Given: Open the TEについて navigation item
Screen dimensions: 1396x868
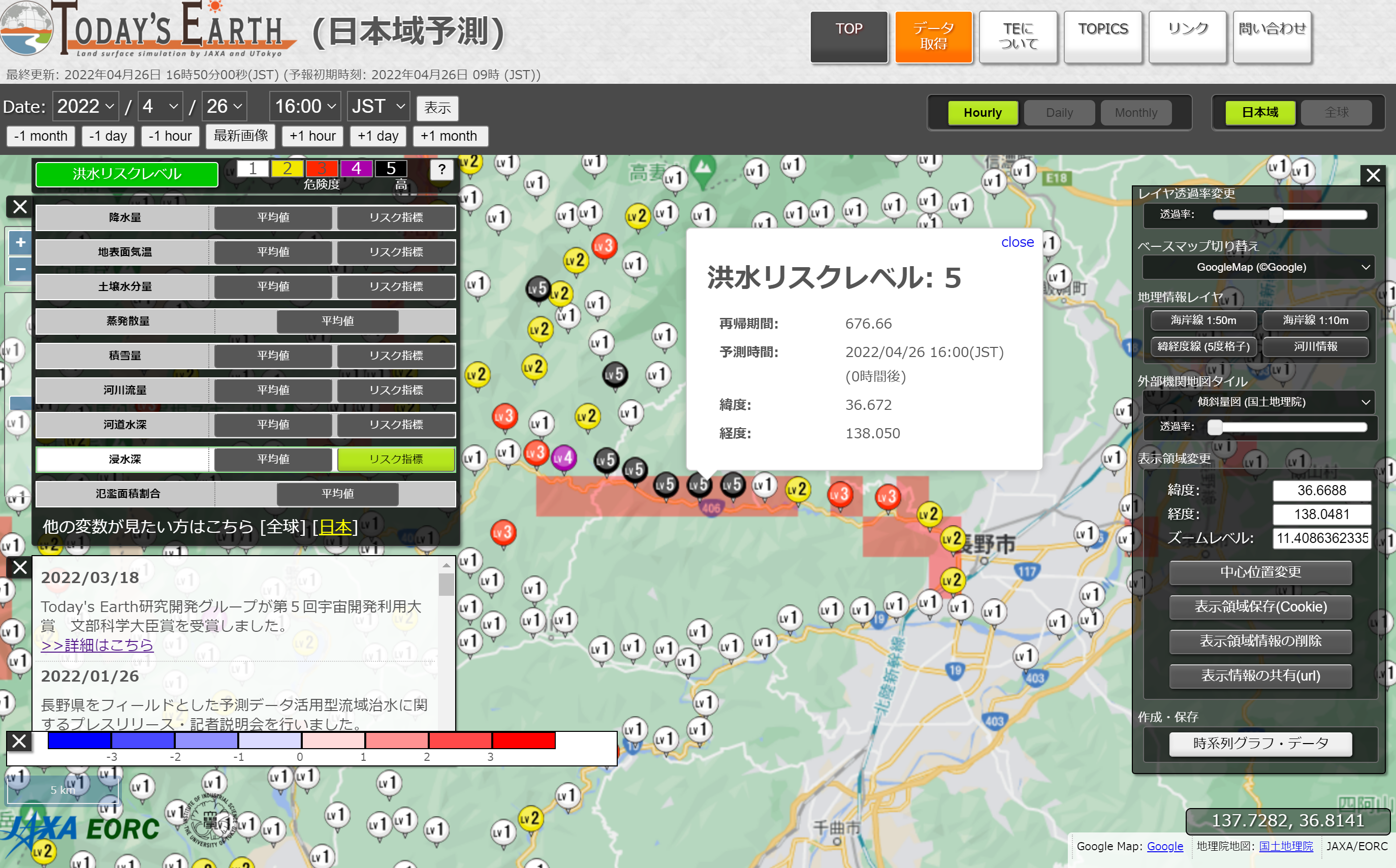Looking at the screenshot, I should click(1018, 36).
